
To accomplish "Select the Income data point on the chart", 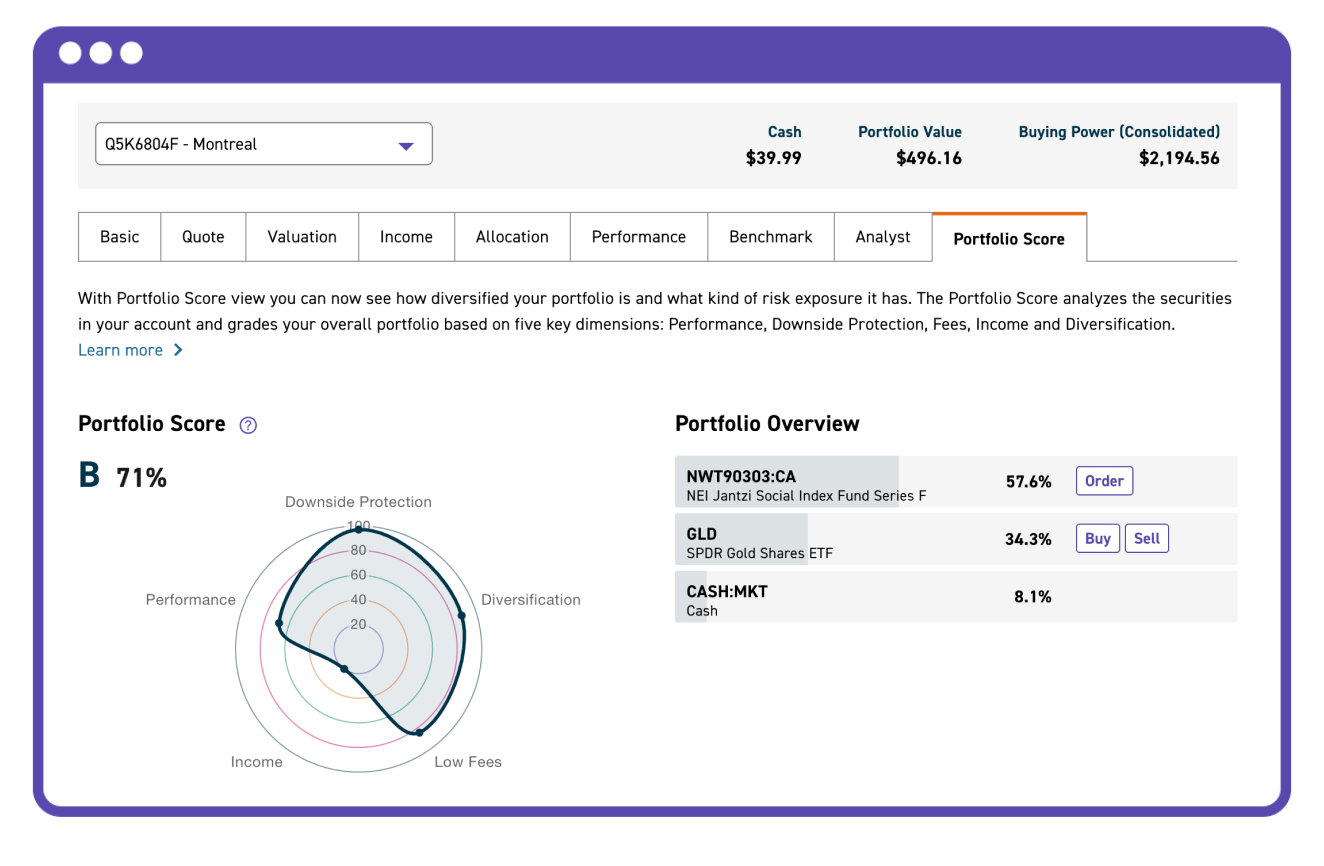I will click(344, 668).
